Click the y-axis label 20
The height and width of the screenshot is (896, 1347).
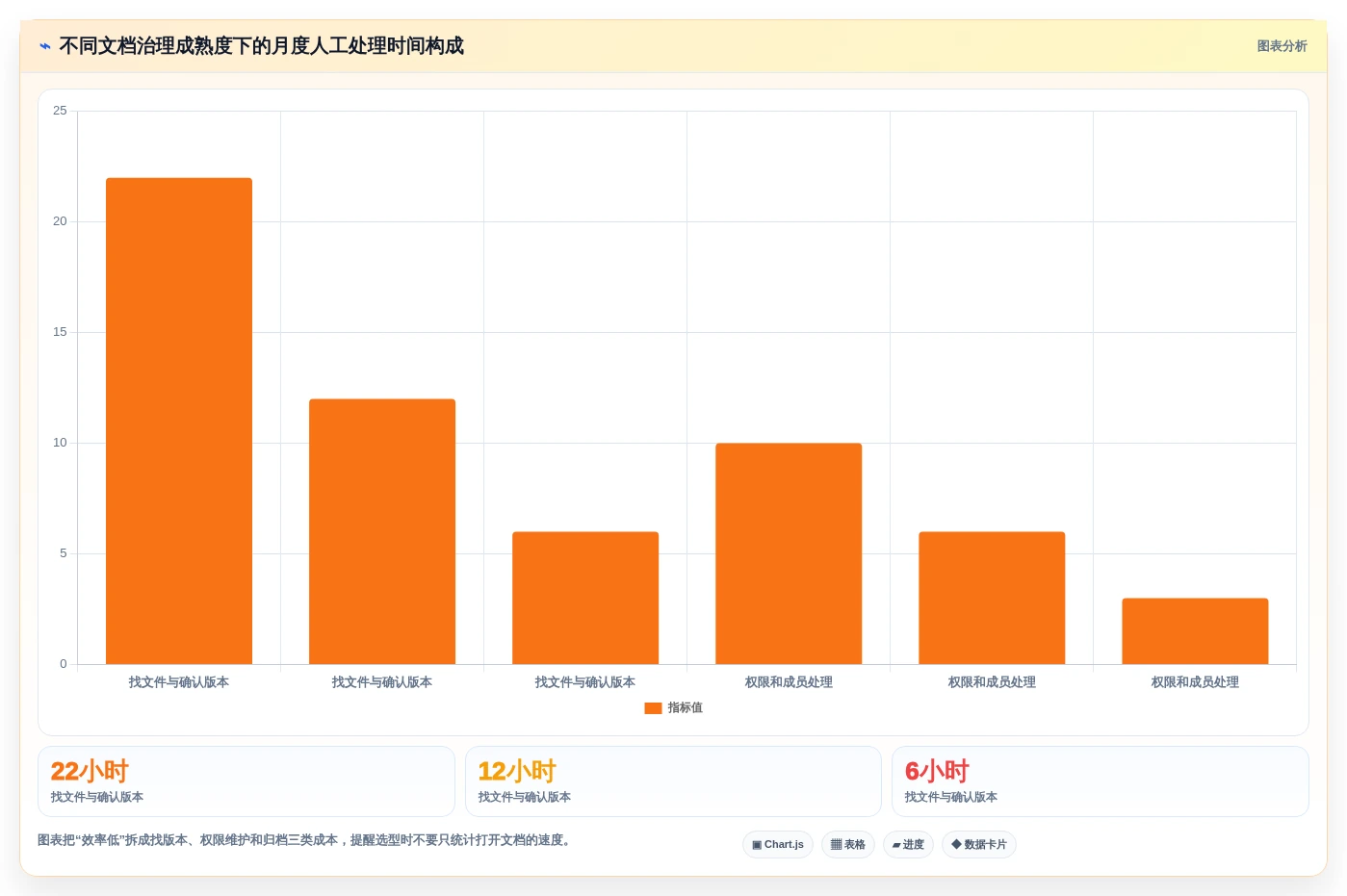(60, 221)
